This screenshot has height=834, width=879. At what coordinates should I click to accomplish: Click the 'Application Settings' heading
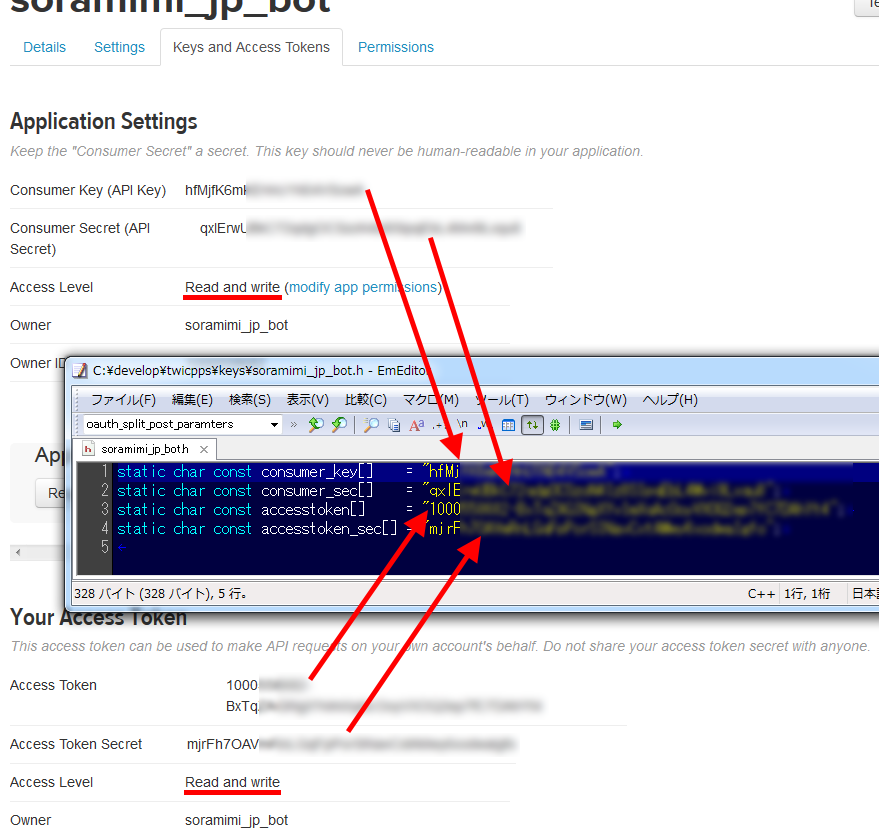(104, 122)
